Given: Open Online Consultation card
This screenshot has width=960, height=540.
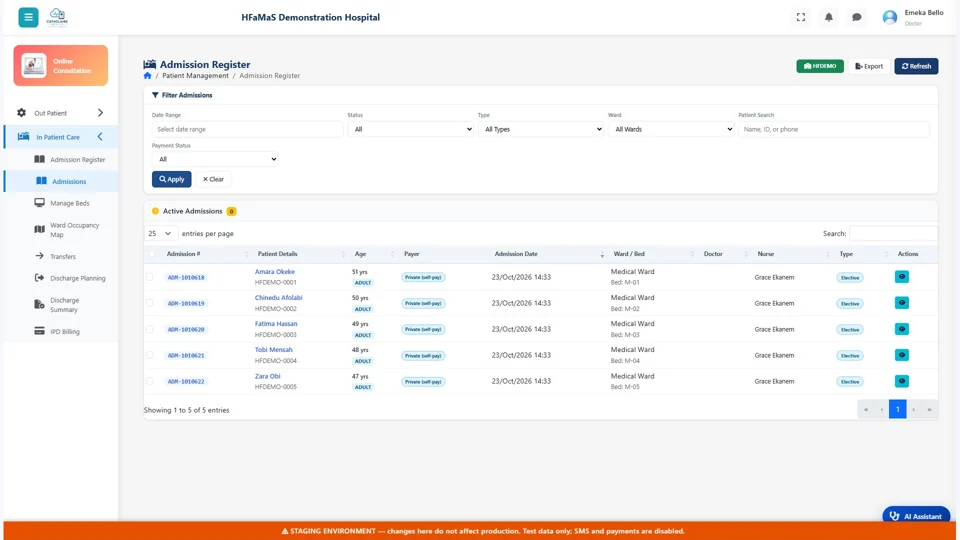Looking at the screenshot, I should 61,66.
